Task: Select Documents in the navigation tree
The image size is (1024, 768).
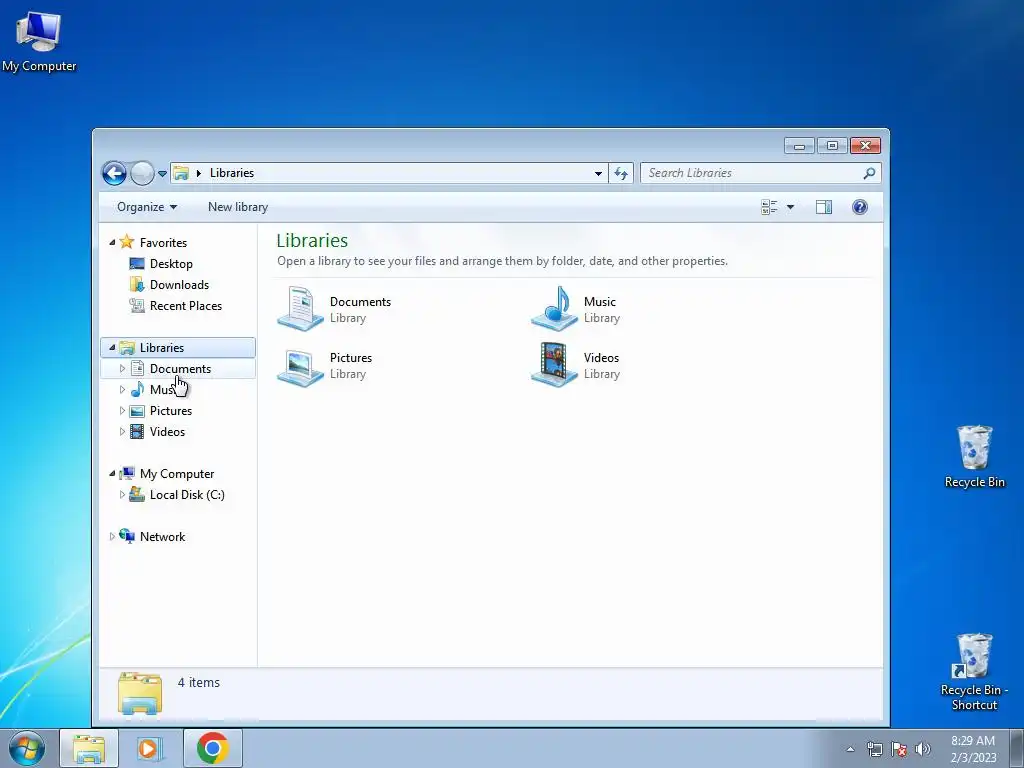Action: click(x=180, y=369)
